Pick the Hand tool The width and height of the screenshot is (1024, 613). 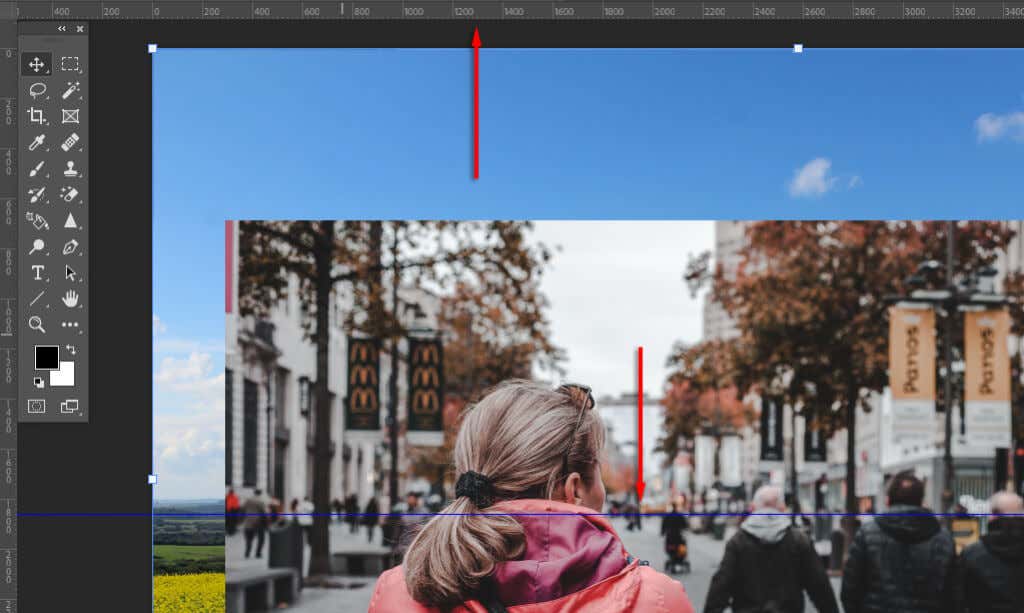pos(70,299)
